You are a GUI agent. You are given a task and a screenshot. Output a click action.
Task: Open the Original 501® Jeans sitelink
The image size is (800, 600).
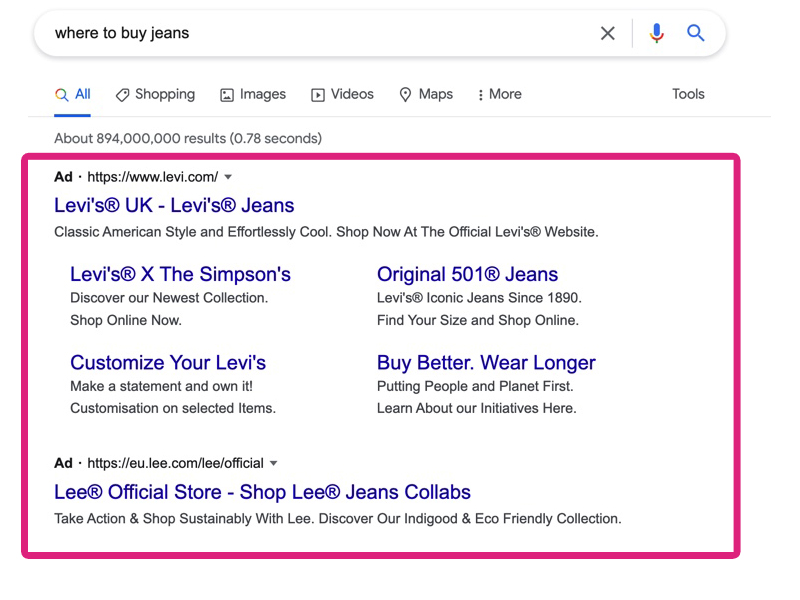467,274
